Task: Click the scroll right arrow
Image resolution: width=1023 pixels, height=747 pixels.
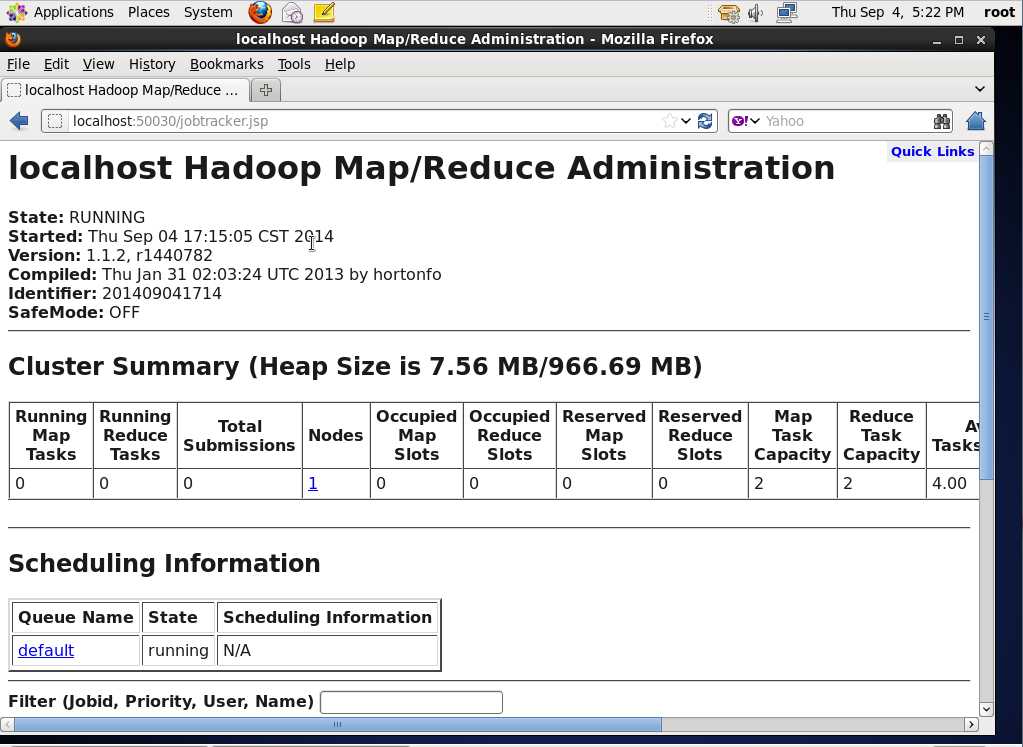Action: tap(971, 724)
